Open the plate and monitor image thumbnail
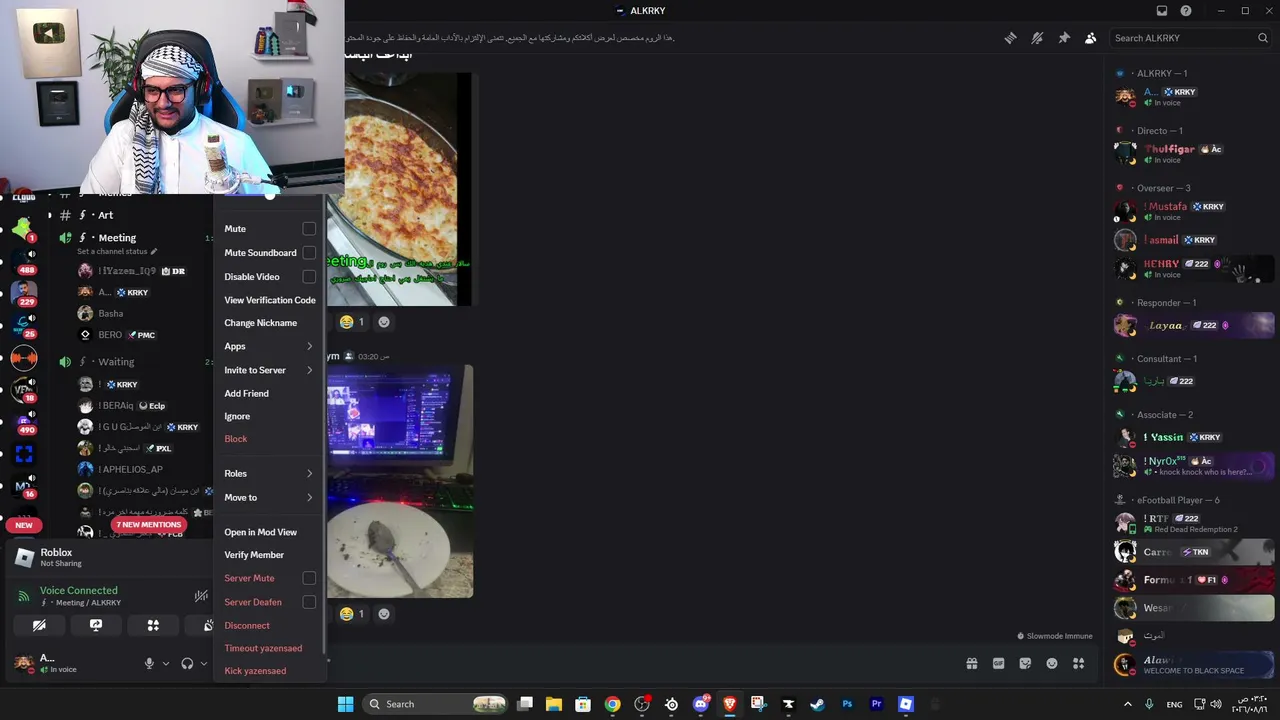The height and width of the screenshot is (720, 1280). pos(400,482)
